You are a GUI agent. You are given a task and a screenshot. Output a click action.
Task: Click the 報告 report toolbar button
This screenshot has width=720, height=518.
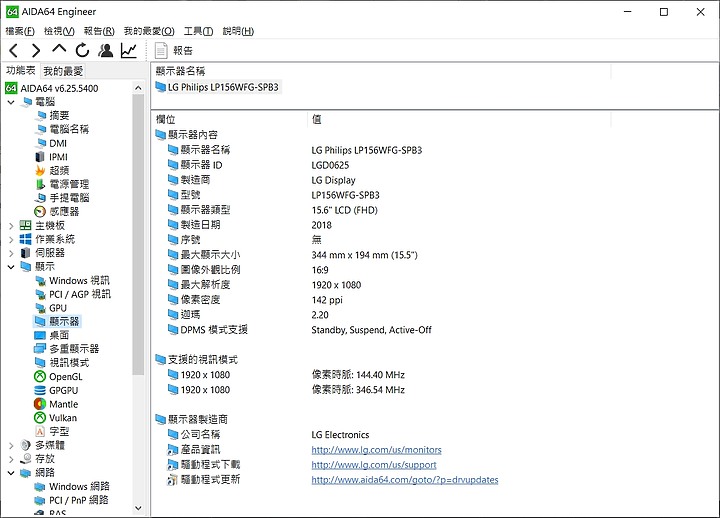[174, 51]
